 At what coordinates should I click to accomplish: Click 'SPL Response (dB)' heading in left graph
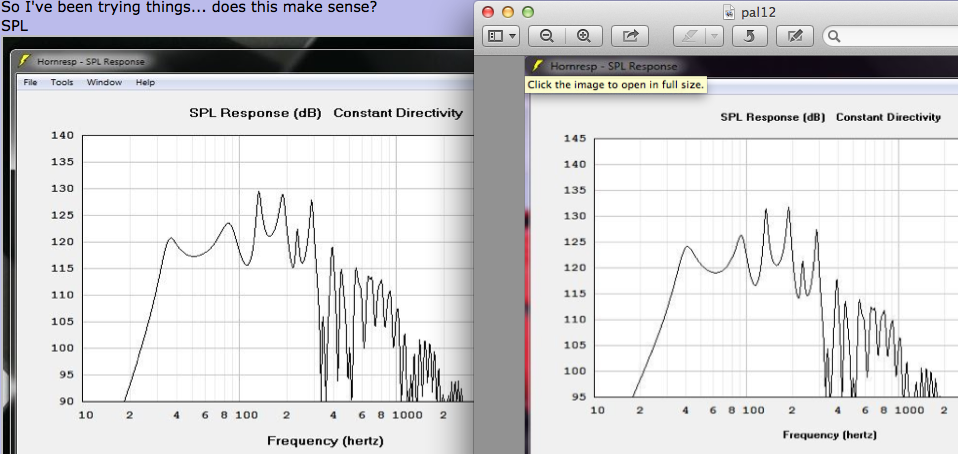pyautogui.click(x=255, y=113)
